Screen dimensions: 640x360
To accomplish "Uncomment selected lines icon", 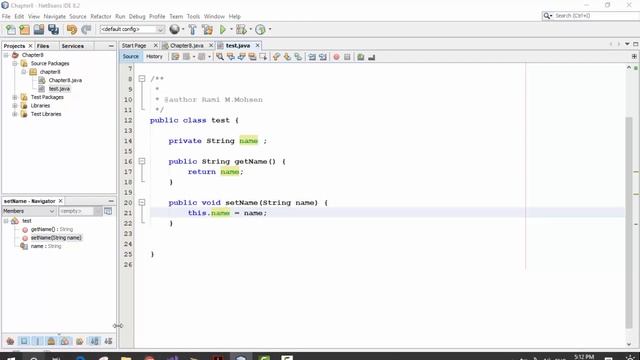I will click(x=371, y=57).
